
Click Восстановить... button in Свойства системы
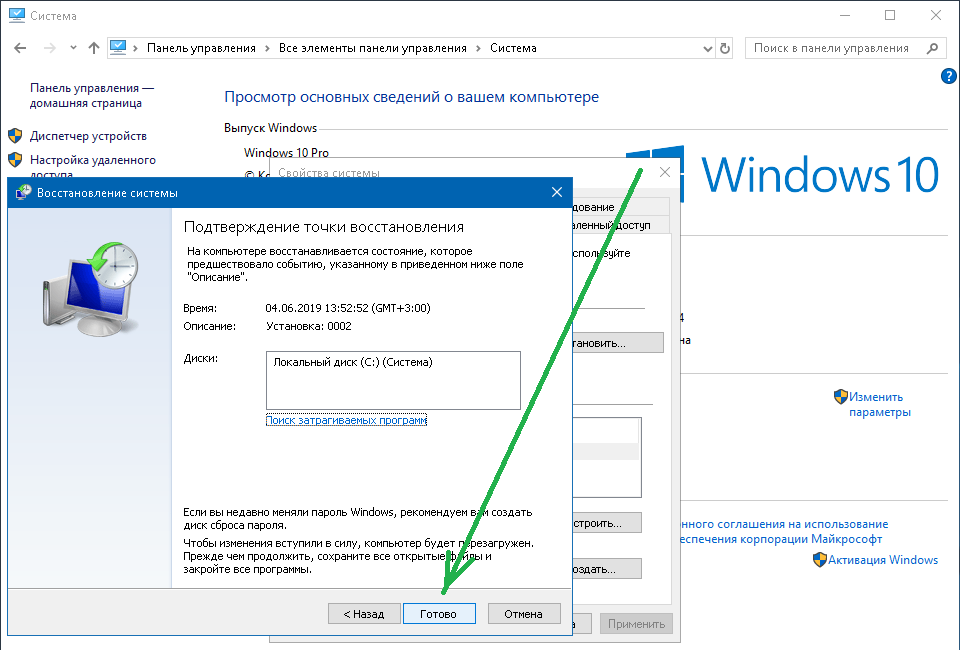click(618, 343)
